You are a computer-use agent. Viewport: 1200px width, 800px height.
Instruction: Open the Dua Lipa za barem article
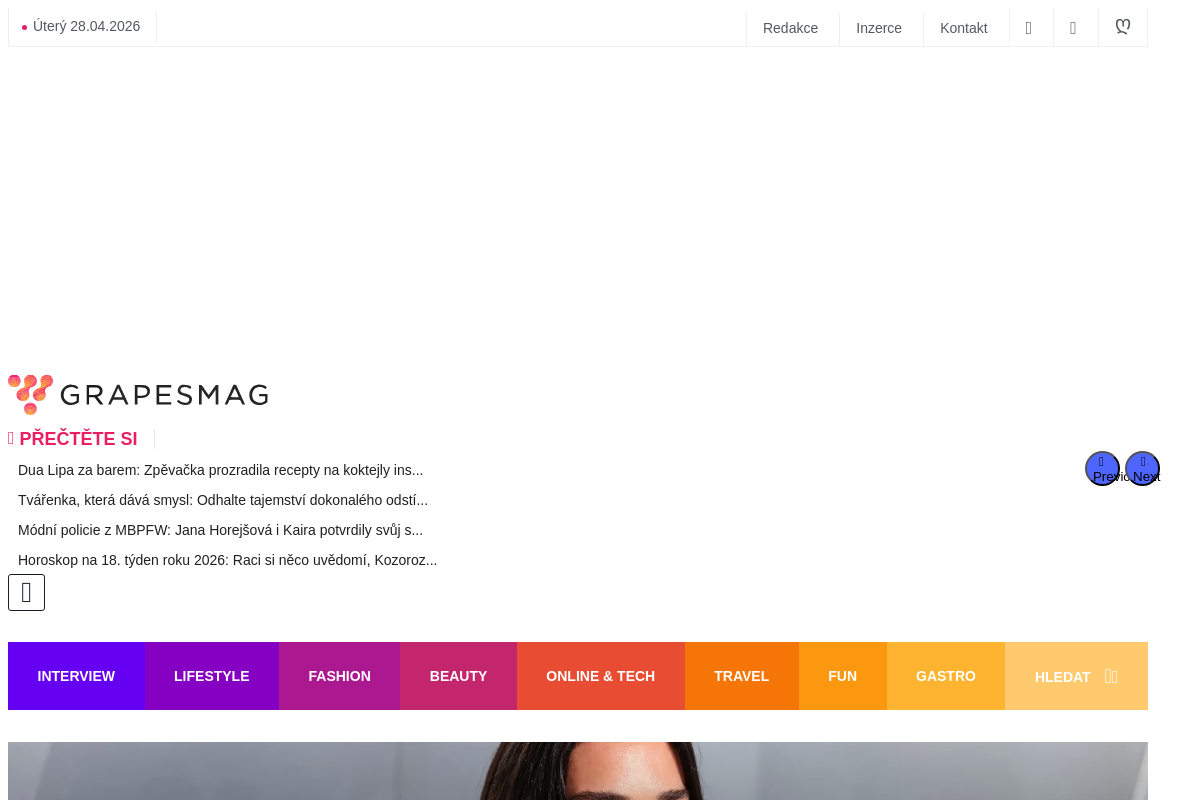[221, 470]
